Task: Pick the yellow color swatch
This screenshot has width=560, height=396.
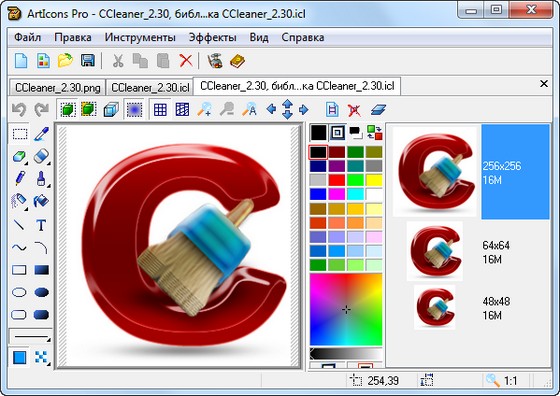Action: click(x=374, y=180)
